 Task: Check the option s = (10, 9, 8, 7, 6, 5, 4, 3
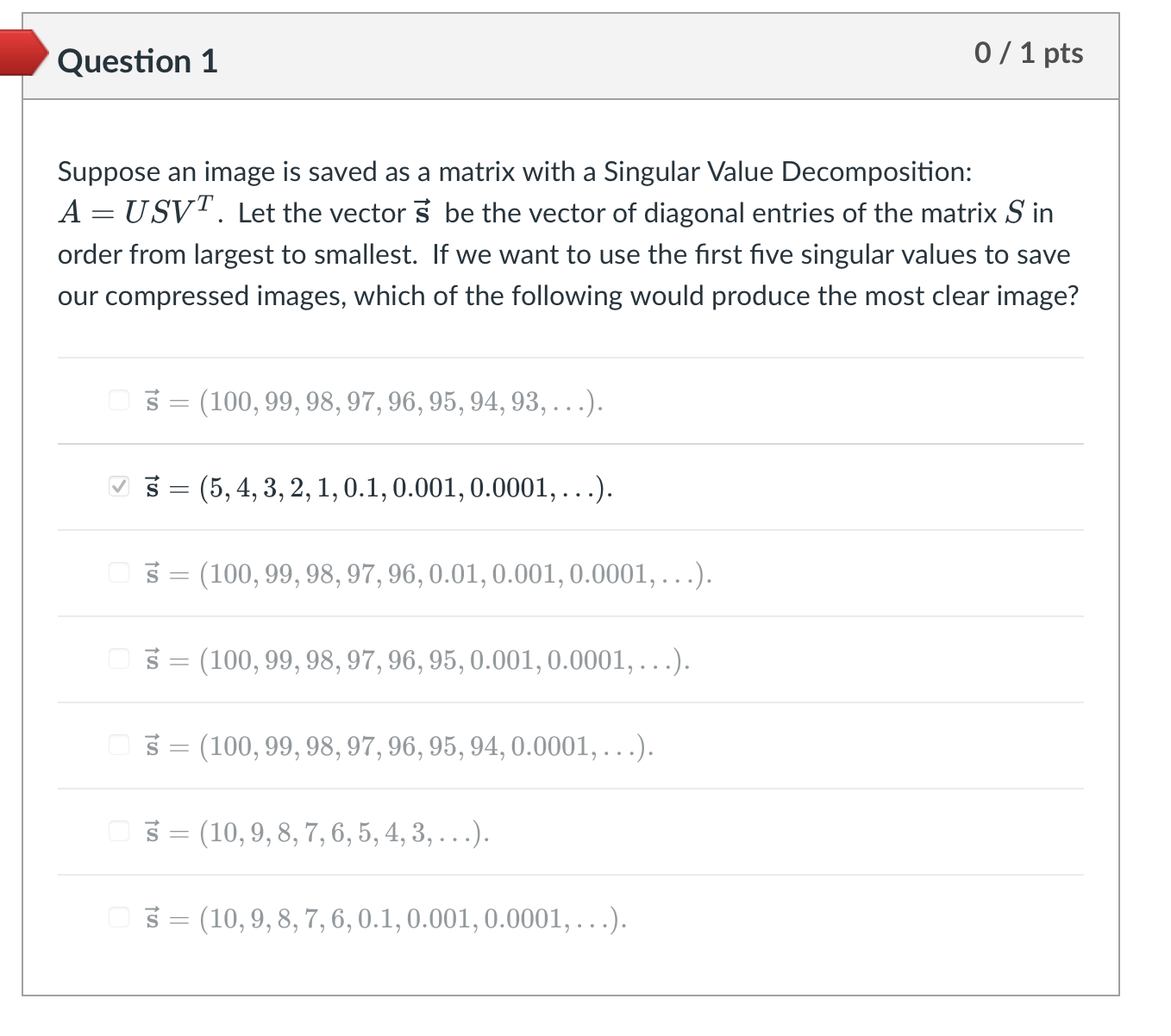tap(118, 830)
